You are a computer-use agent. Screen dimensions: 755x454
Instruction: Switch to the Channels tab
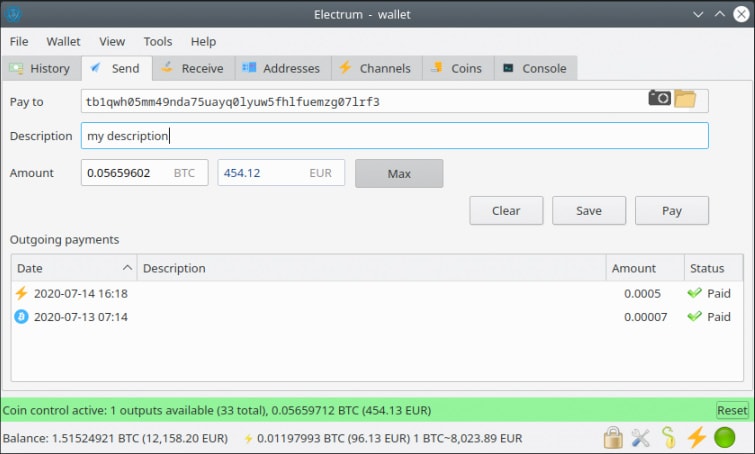(375, 69)
